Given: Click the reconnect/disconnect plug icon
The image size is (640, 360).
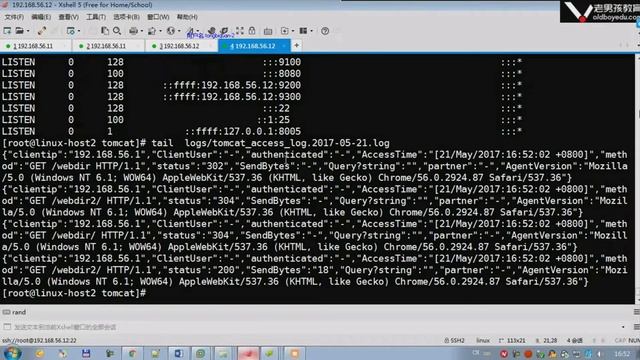Looking at the screenshot, I should (42, 31).
